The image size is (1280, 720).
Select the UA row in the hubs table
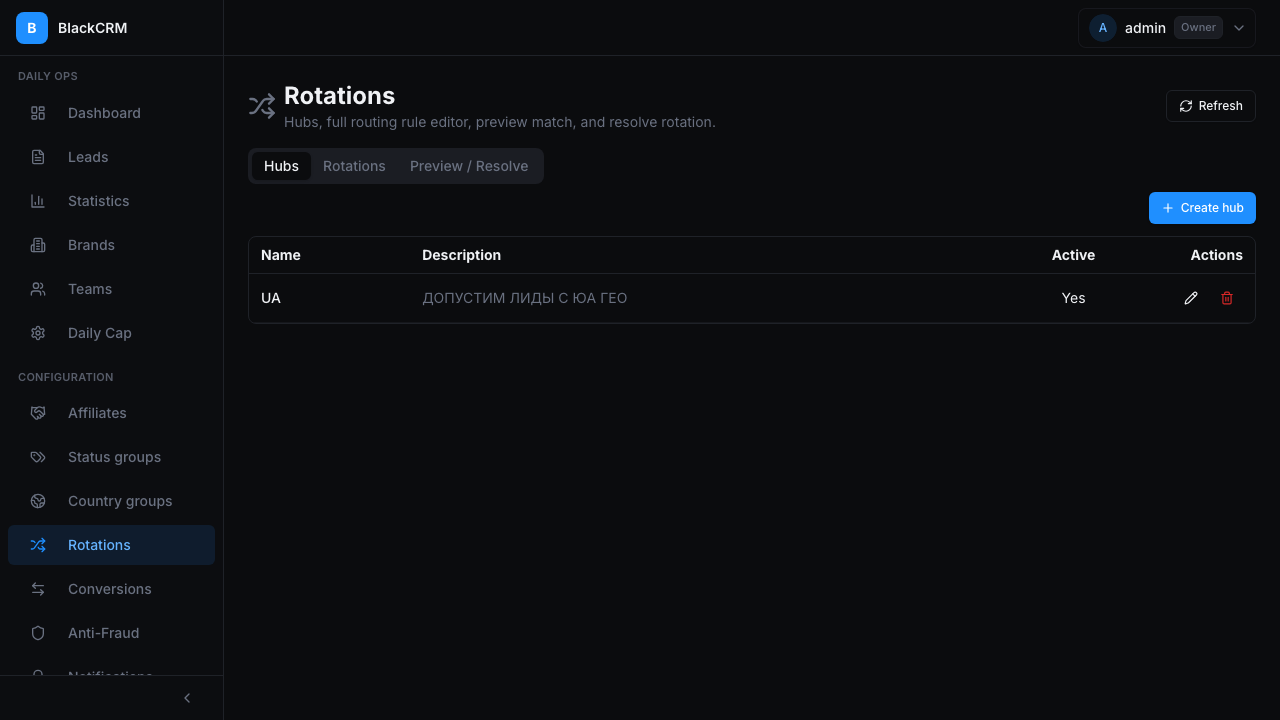pyautogui.click(x=600, y=298)
